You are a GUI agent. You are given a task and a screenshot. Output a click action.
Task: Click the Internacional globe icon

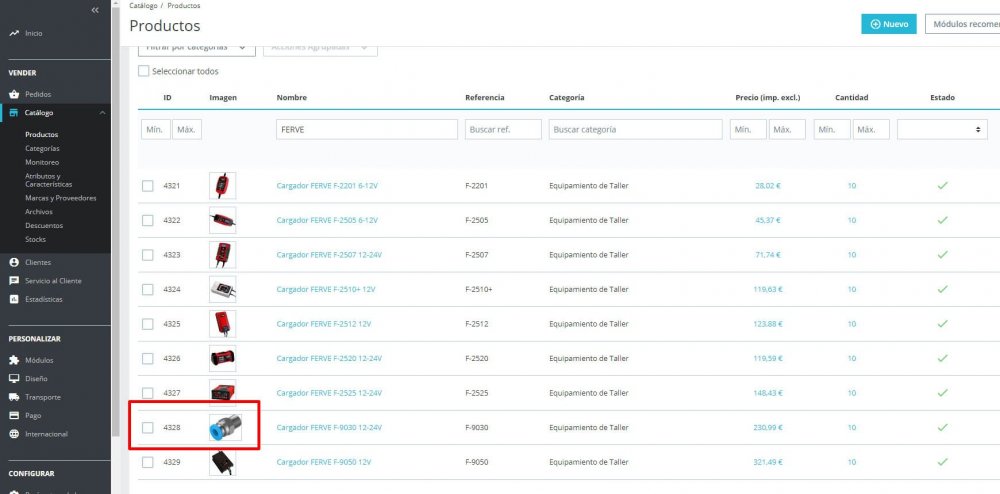pyautogui.click(x=14, y=434)
